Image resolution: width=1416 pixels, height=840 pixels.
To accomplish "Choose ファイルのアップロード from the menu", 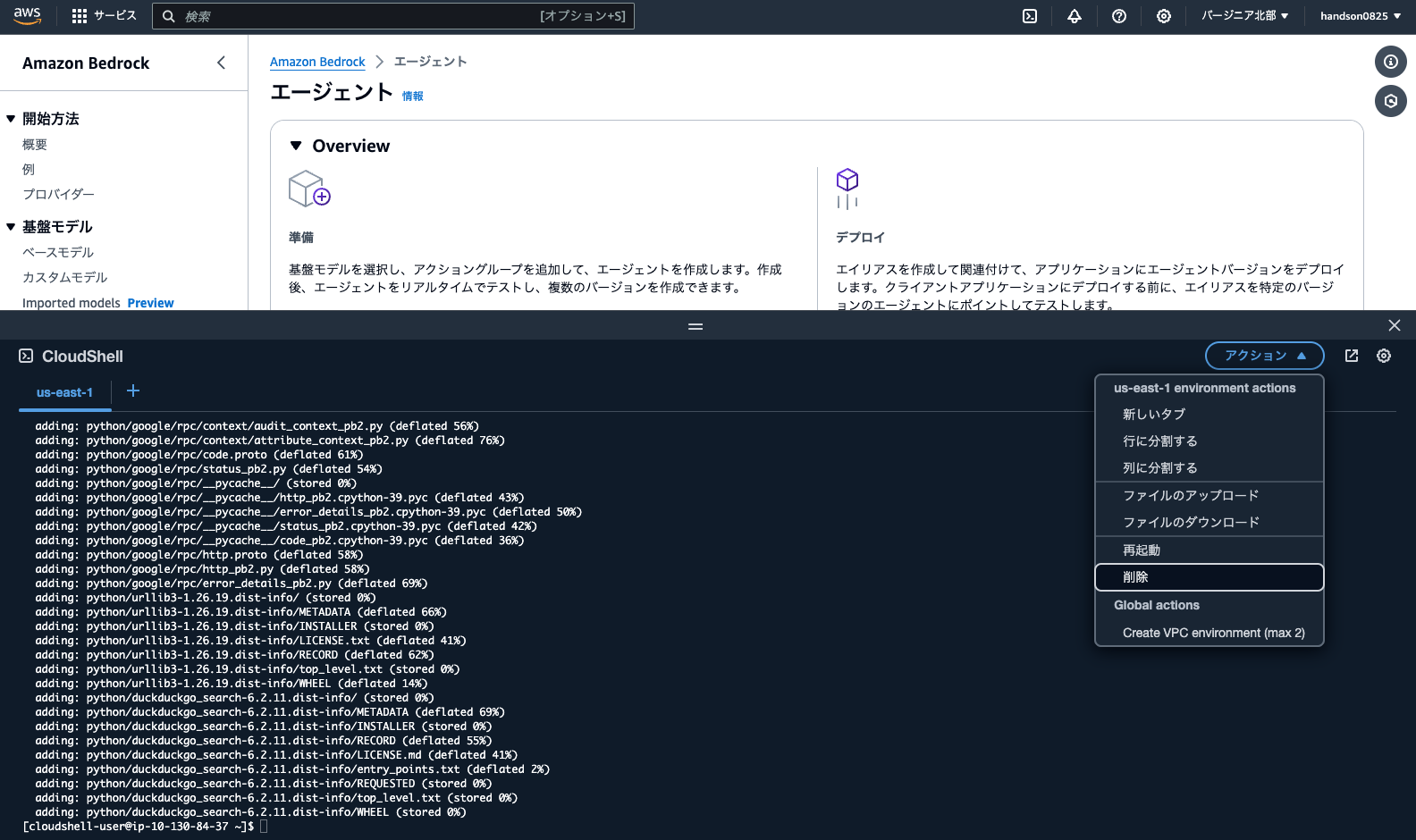I will click(x=1209, y=496).
